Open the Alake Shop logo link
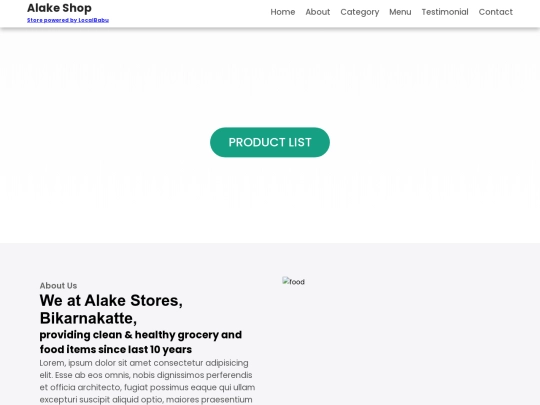This screenshot has height=405, width=540. click(x=59, y=8)
